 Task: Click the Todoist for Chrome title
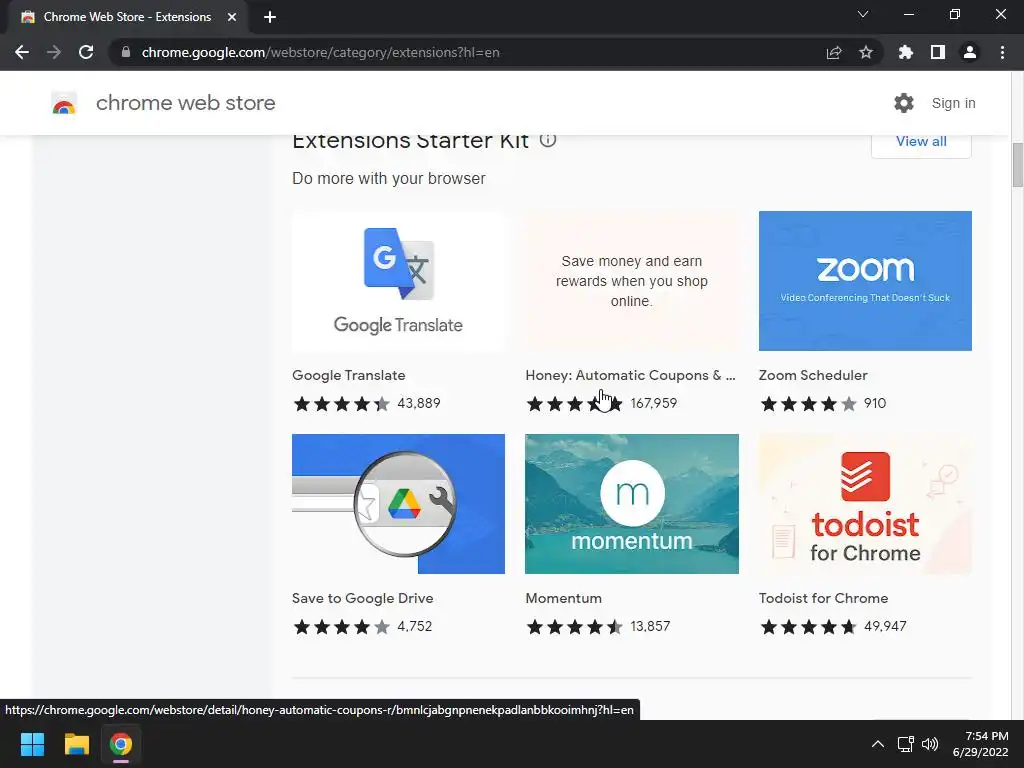point(824,598)
